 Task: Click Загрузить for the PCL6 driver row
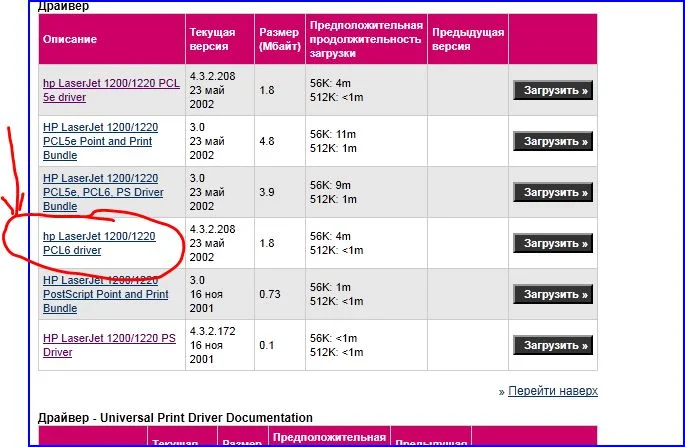click(553, 243)
